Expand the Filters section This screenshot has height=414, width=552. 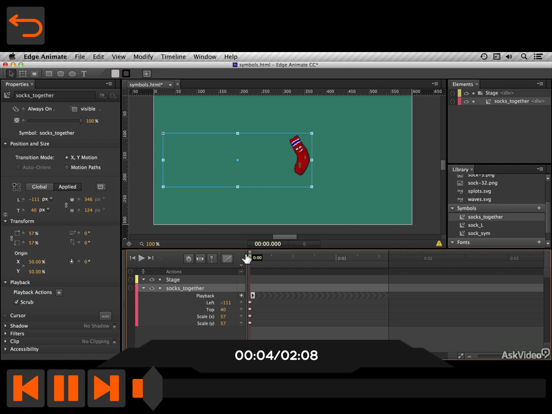[x=6, y=333]
